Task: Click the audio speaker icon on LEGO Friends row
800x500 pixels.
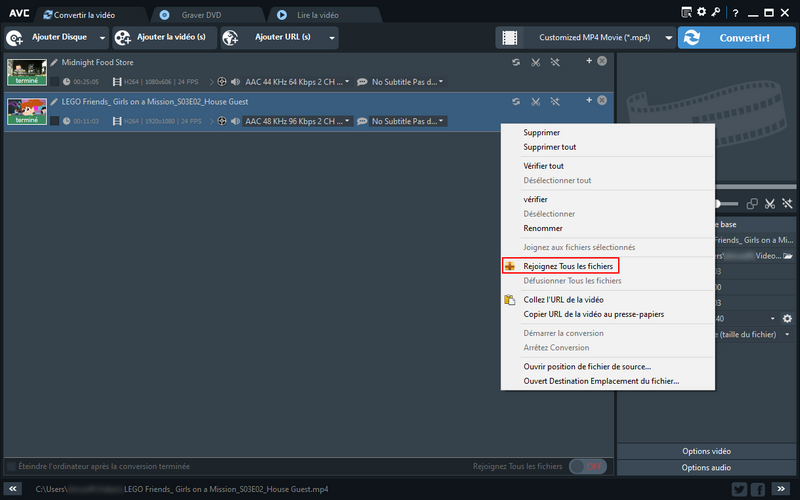Action: [x=235, y=121]
